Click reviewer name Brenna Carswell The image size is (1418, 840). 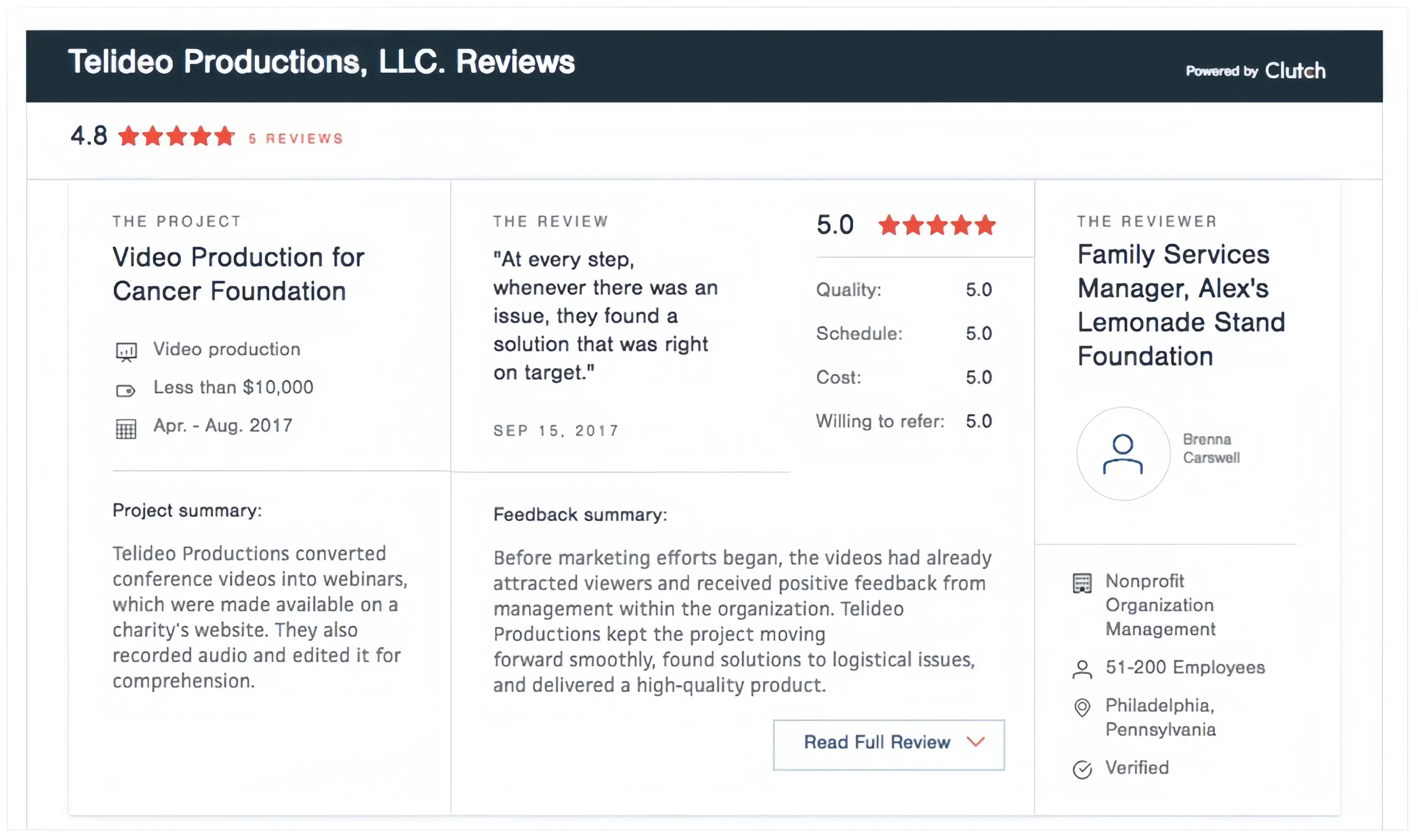tap(1211, 448)
